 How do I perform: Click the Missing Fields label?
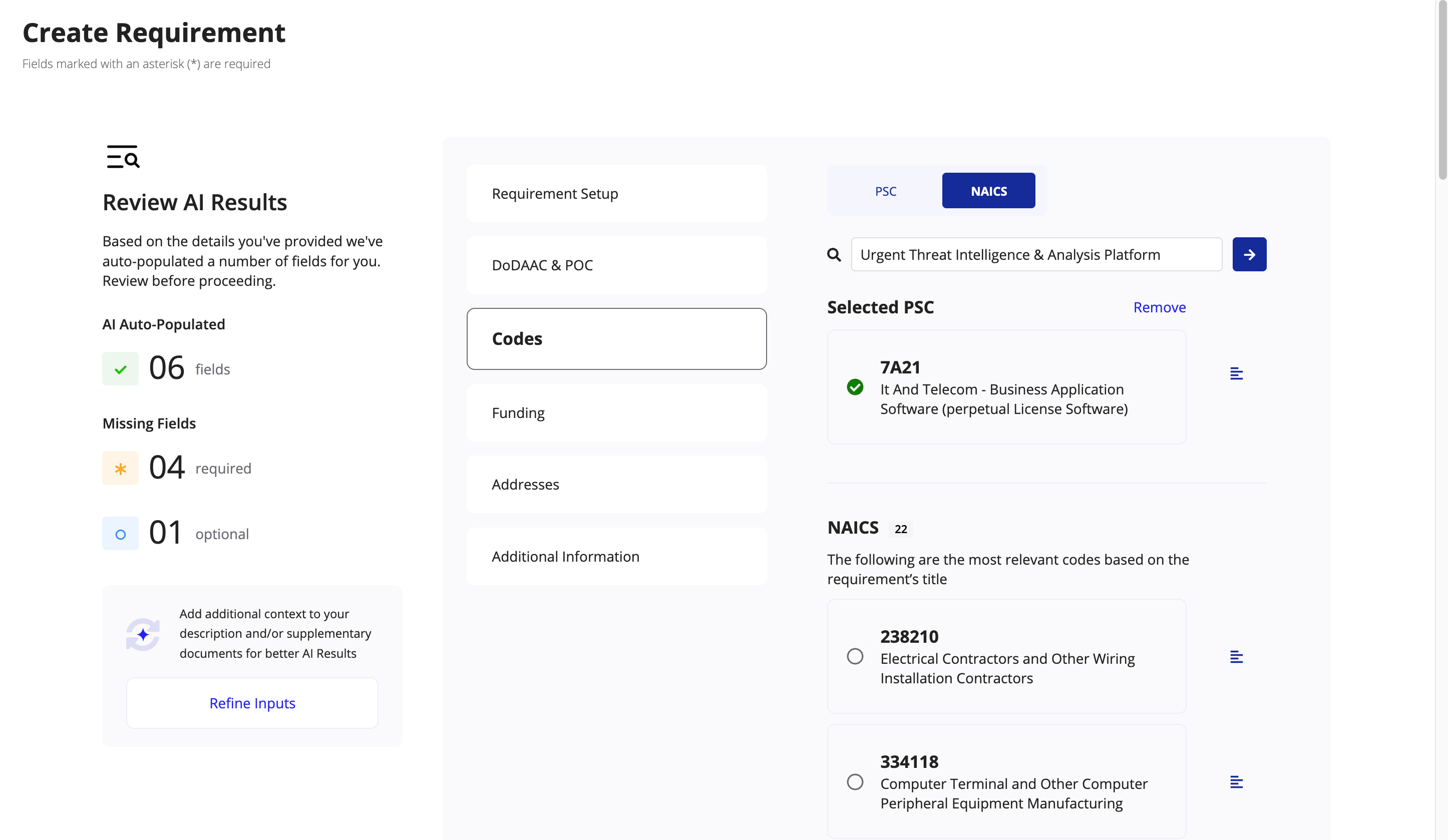click(149, 424)
